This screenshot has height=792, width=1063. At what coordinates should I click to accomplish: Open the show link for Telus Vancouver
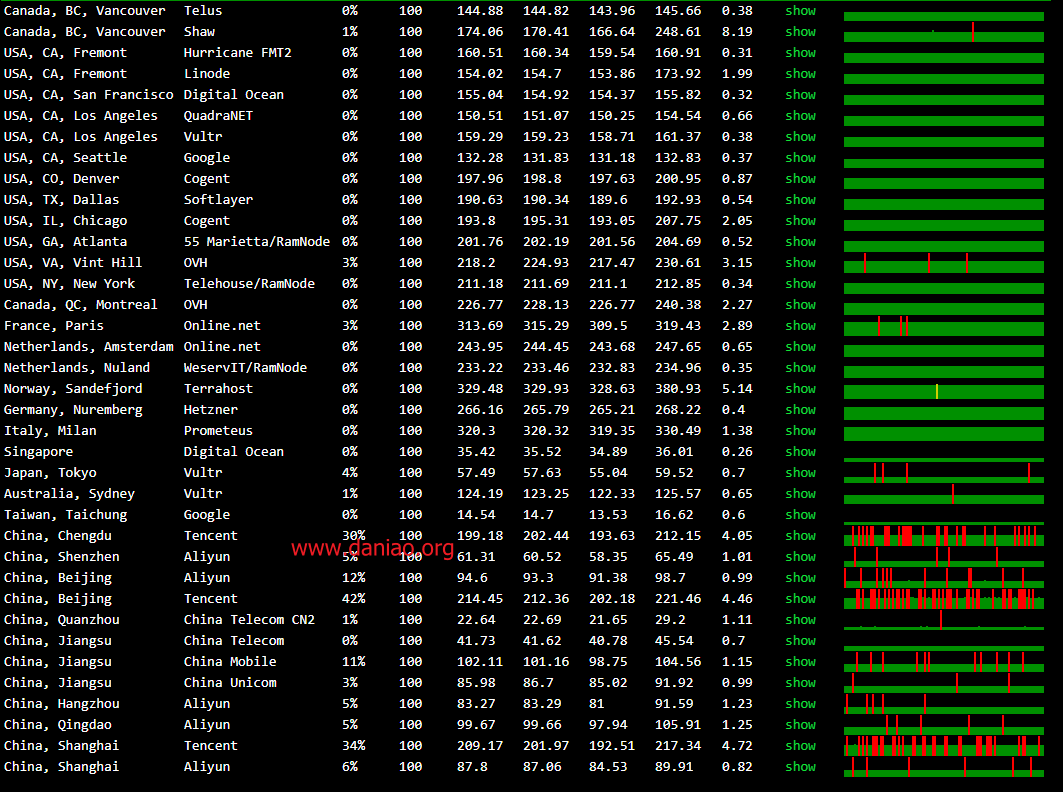point(800,11)
